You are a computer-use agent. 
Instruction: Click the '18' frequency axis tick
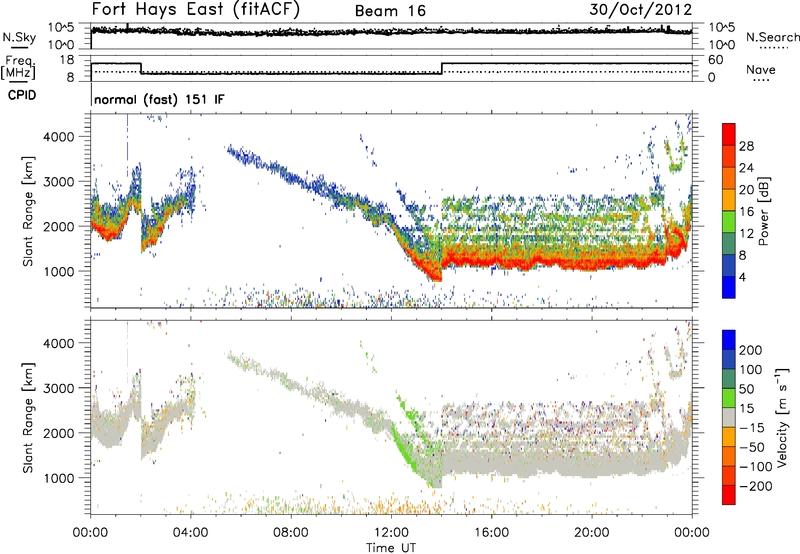[67, 60]
